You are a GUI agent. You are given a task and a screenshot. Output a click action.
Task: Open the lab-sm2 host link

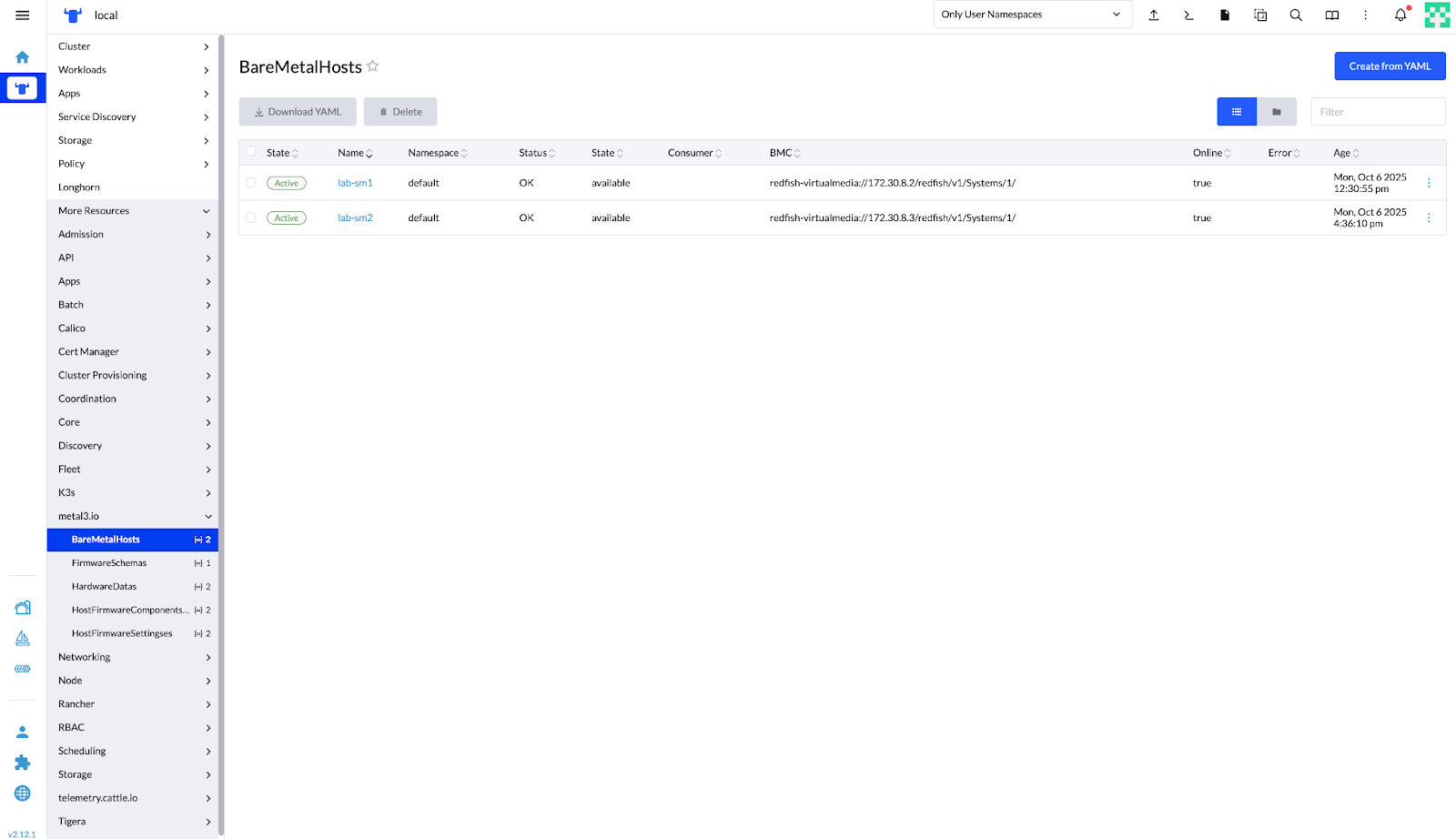pyautogui.click(x=355, y=218)
